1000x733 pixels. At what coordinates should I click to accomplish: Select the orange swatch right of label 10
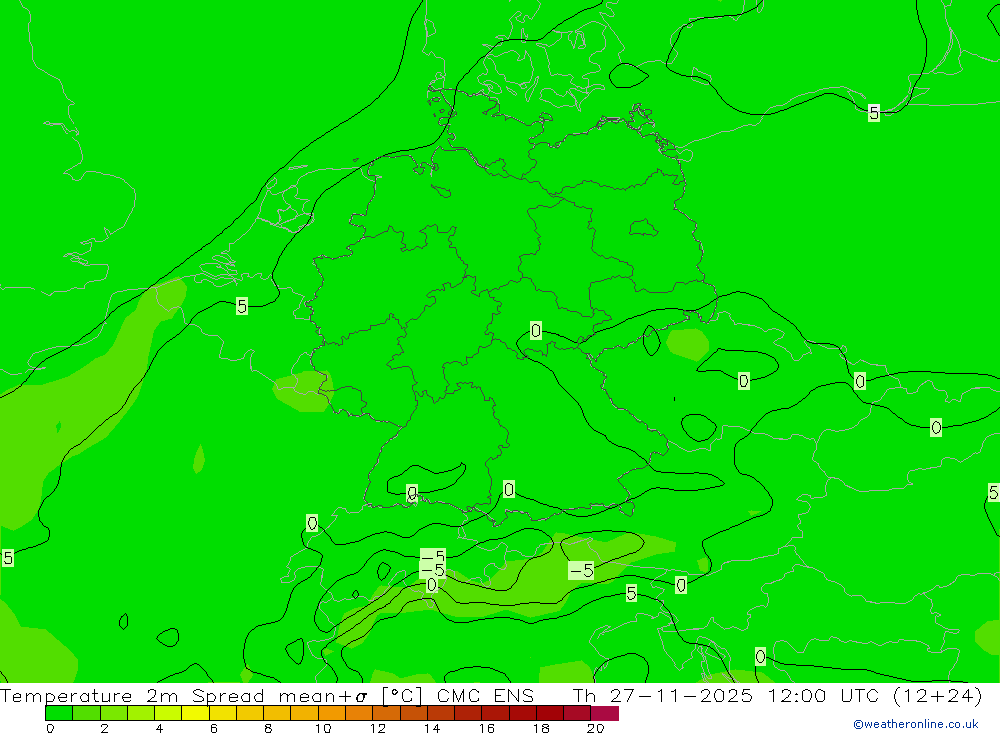(332, 713)
